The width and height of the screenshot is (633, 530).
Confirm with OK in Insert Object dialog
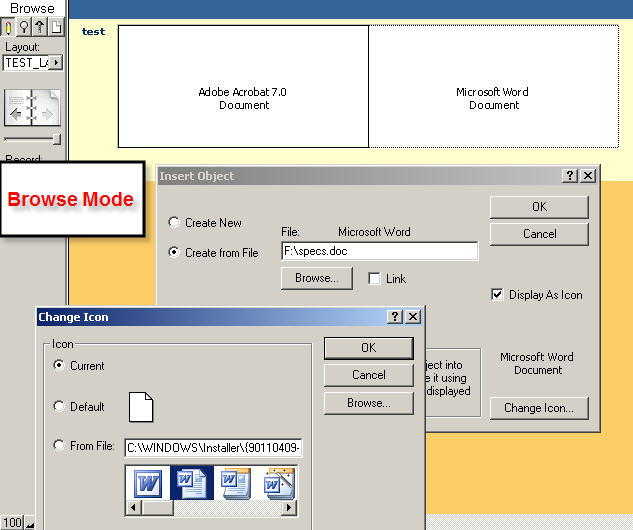pos(539,207)
